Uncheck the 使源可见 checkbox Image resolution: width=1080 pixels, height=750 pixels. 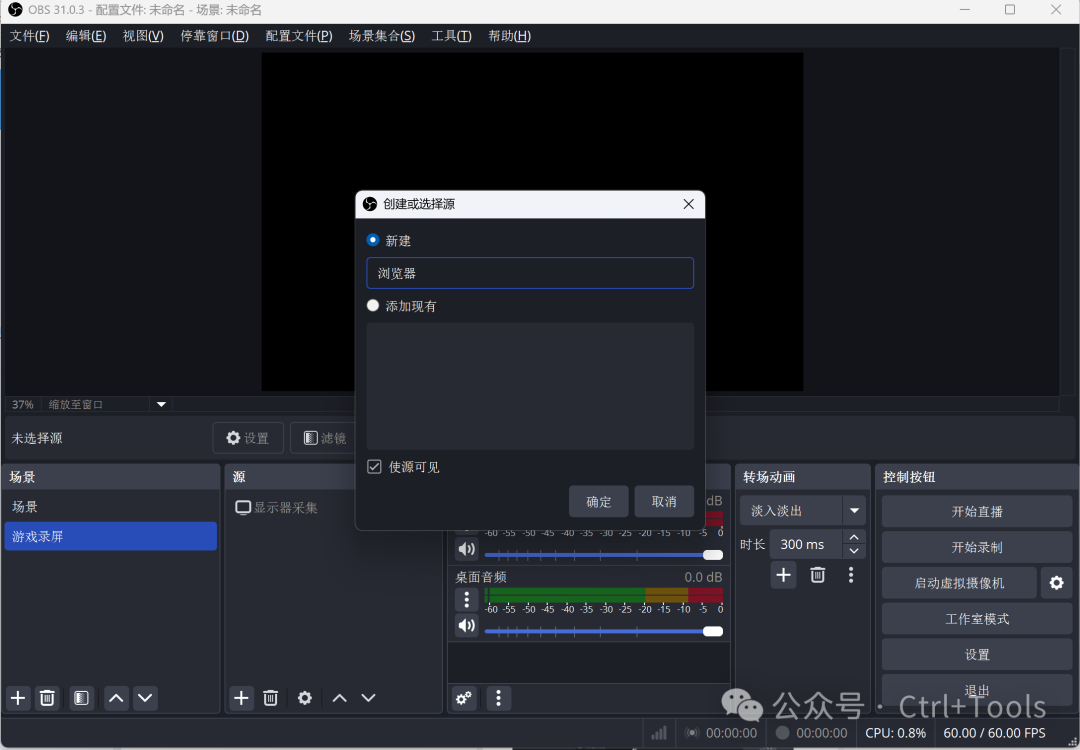pyautogui.click(x=374, y=467)
